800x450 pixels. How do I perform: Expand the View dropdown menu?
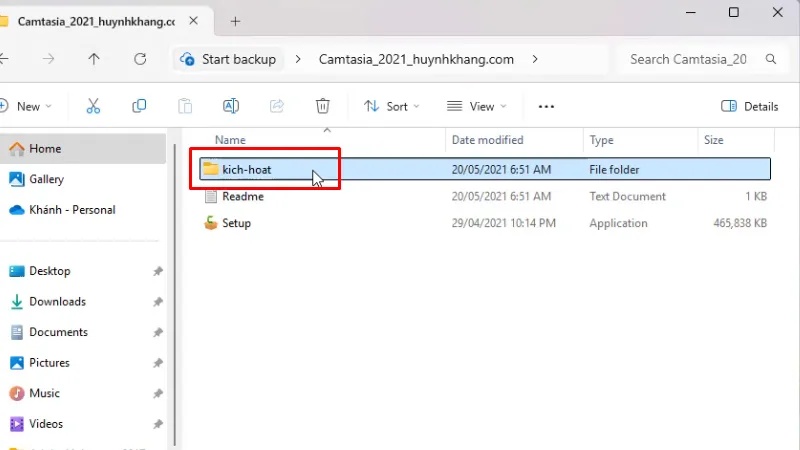(x=476, y=106)
